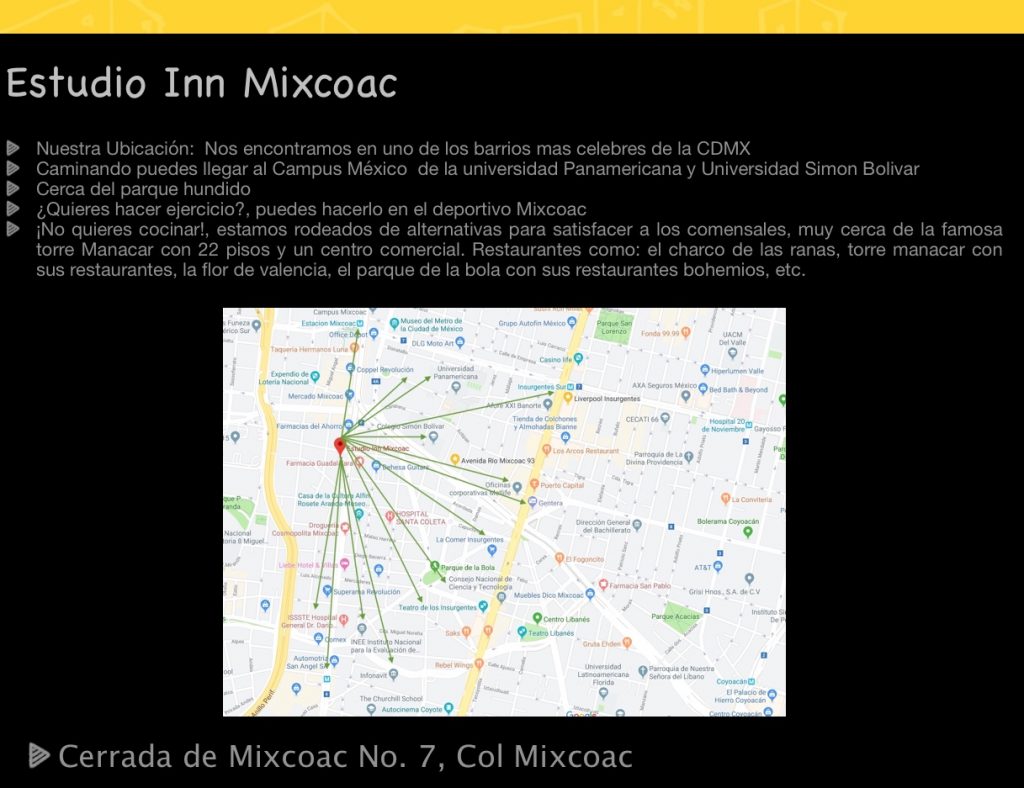1024x788 pixels.
Task: Select the Tienda de Colchones Bianne pin
Action: click(x=566, y=437)
